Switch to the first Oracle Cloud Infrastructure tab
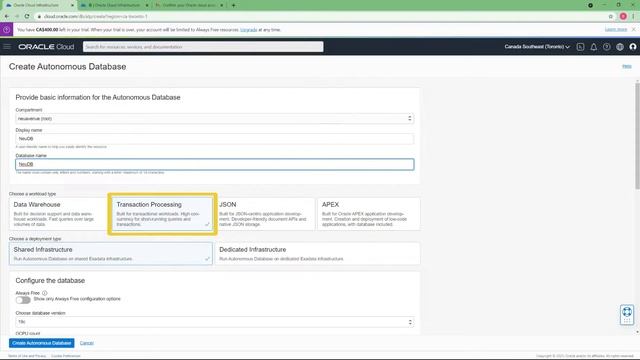The height and width of the screenshot is (360, 640). 39,5
